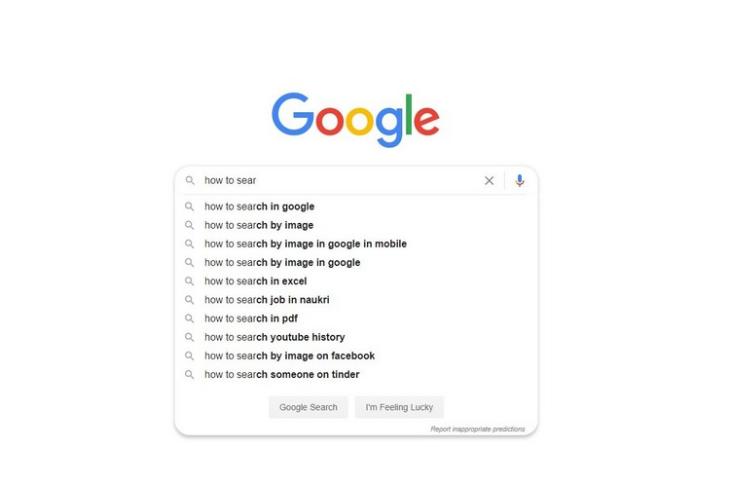Click into the search text field

(x=340, y=180)
